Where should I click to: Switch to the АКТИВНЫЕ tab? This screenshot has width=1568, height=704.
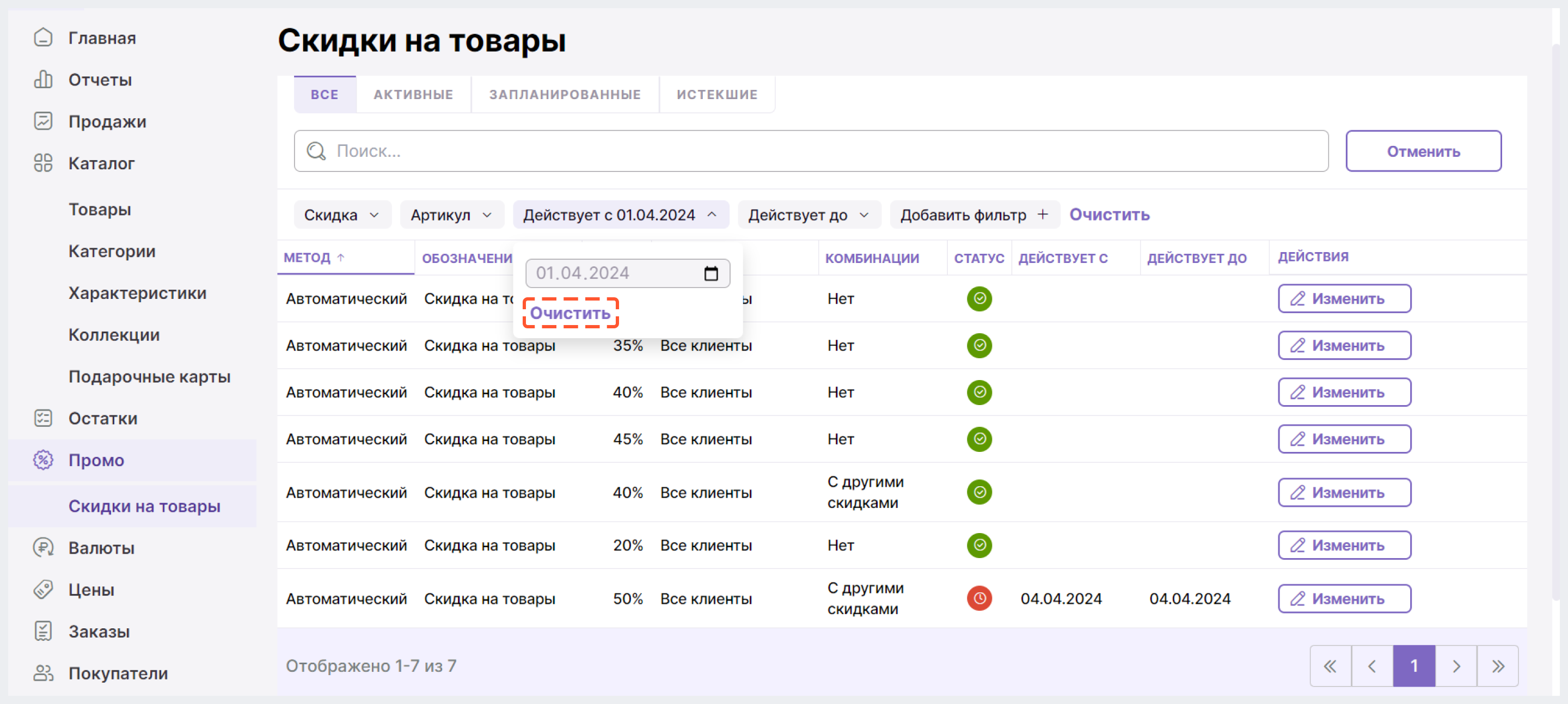(x=413, y=94)
